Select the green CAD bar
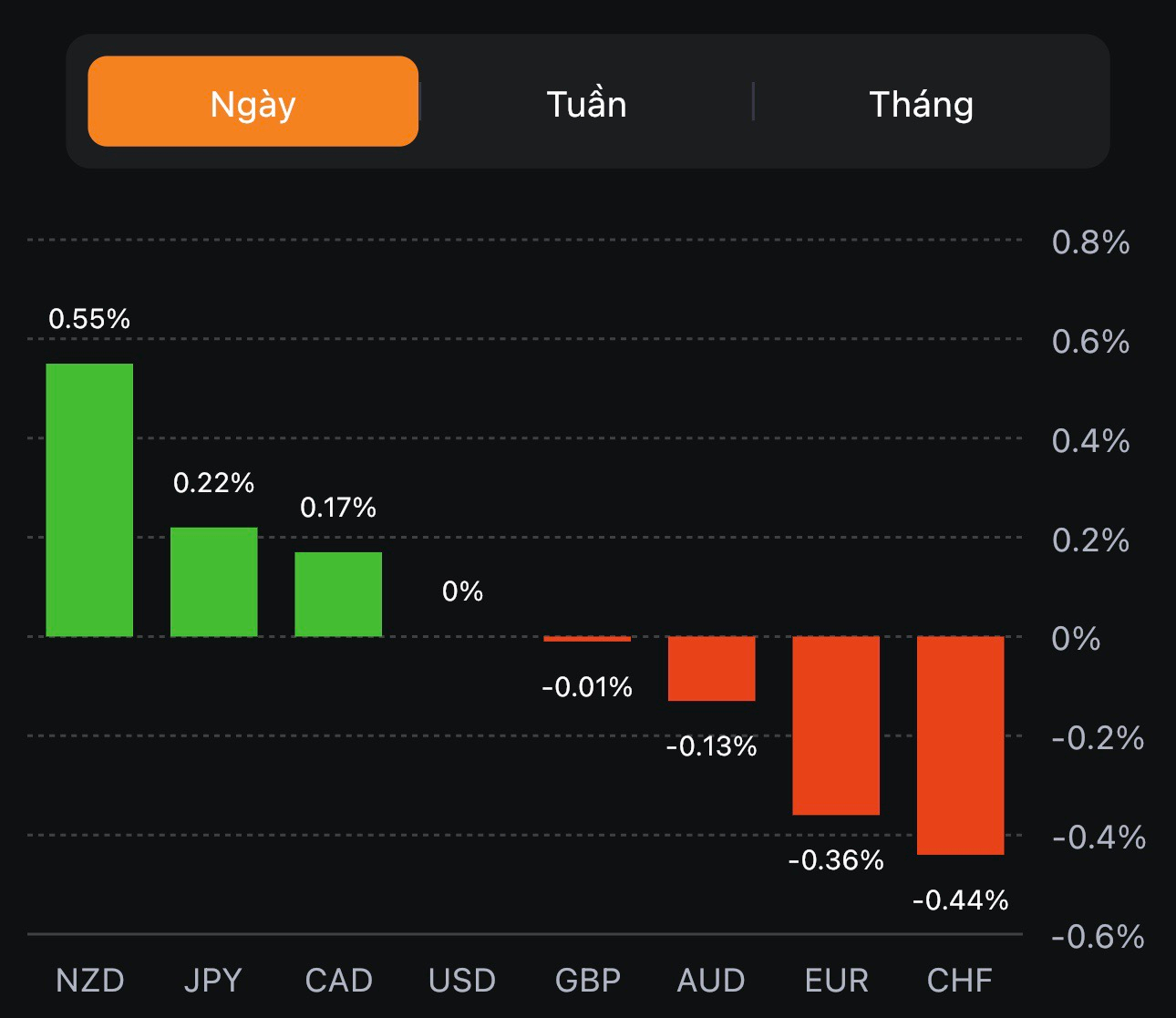Screen dimensions: 1176x1018 tap(338, 594)
